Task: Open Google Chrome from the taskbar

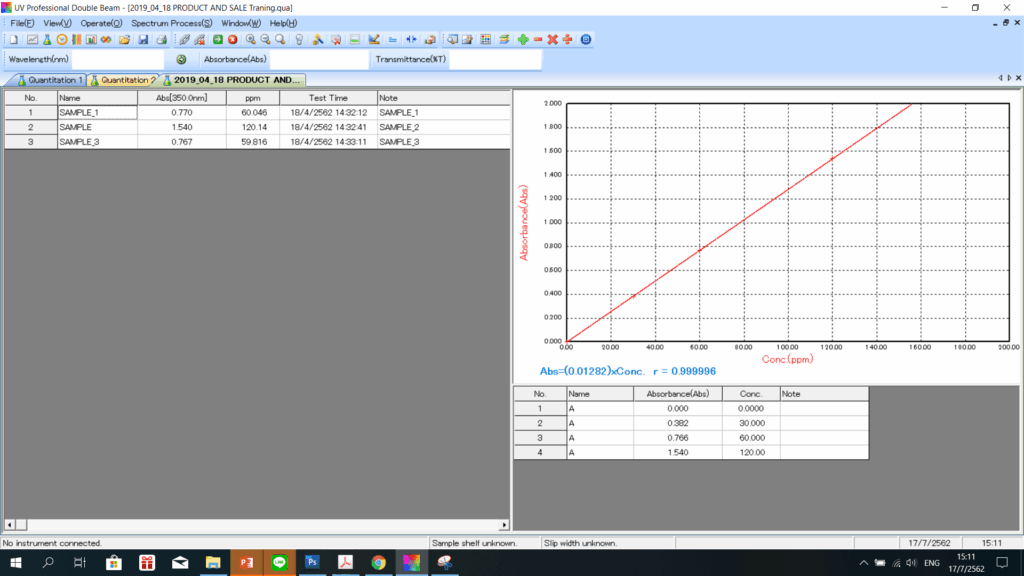Action: click(x=379, y=563)
